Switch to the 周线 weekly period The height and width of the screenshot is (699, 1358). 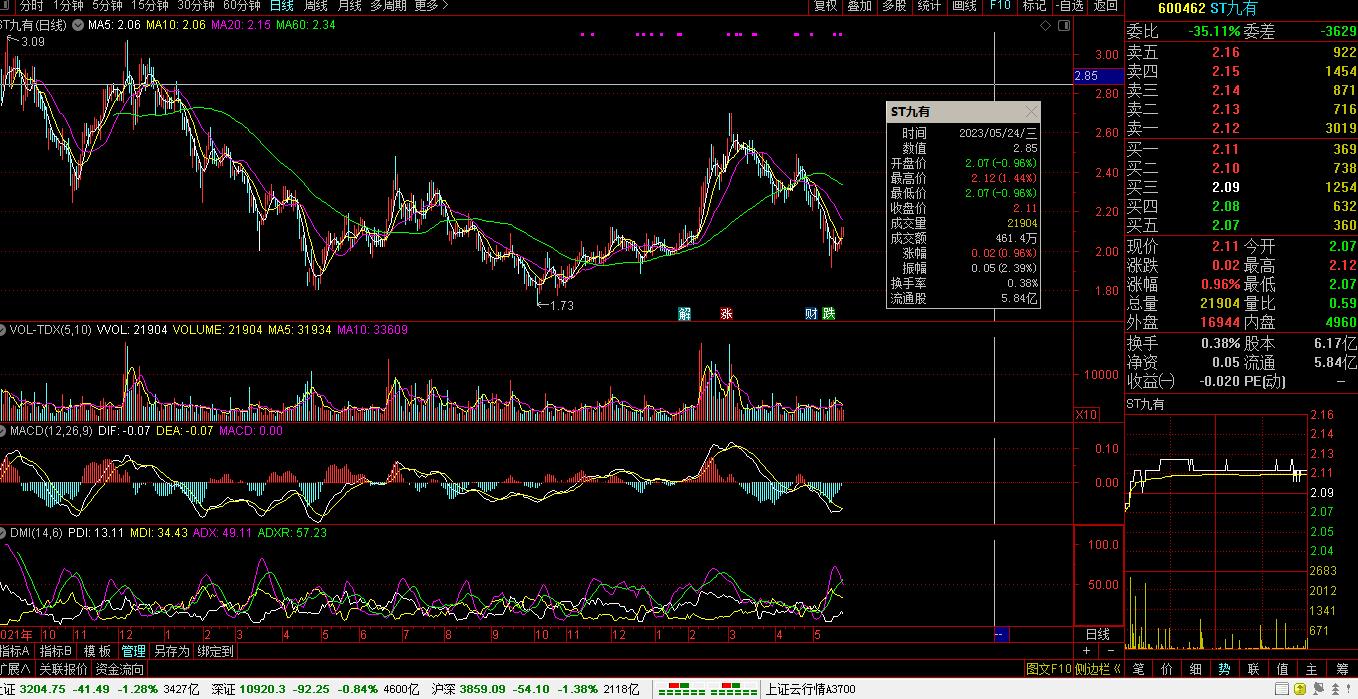pos(315,6)
